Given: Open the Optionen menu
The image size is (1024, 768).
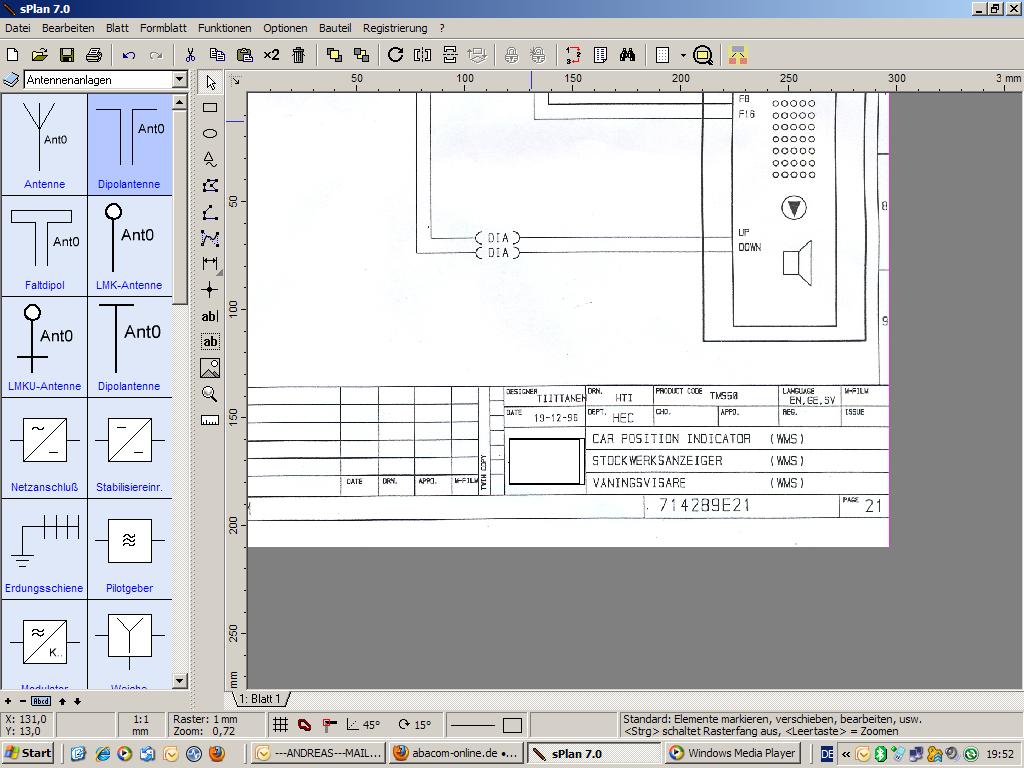Looking at the screenshot, I should coord(285,28).
